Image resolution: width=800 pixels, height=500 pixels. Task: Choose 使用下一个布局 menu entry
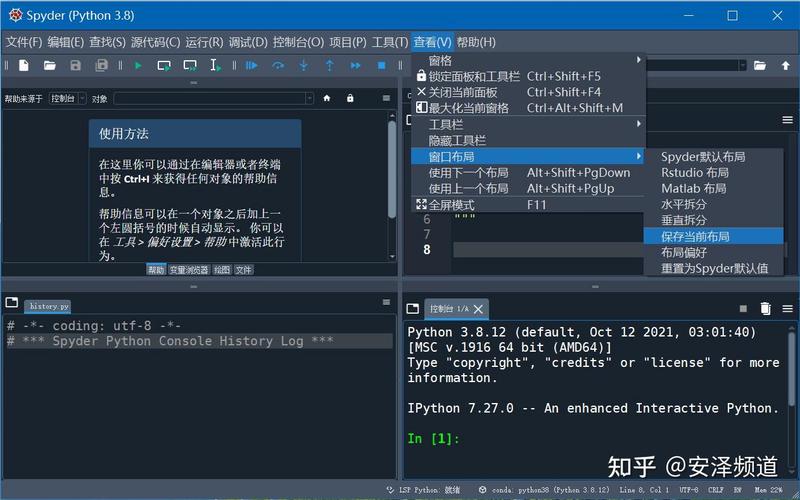coord(529,172)
